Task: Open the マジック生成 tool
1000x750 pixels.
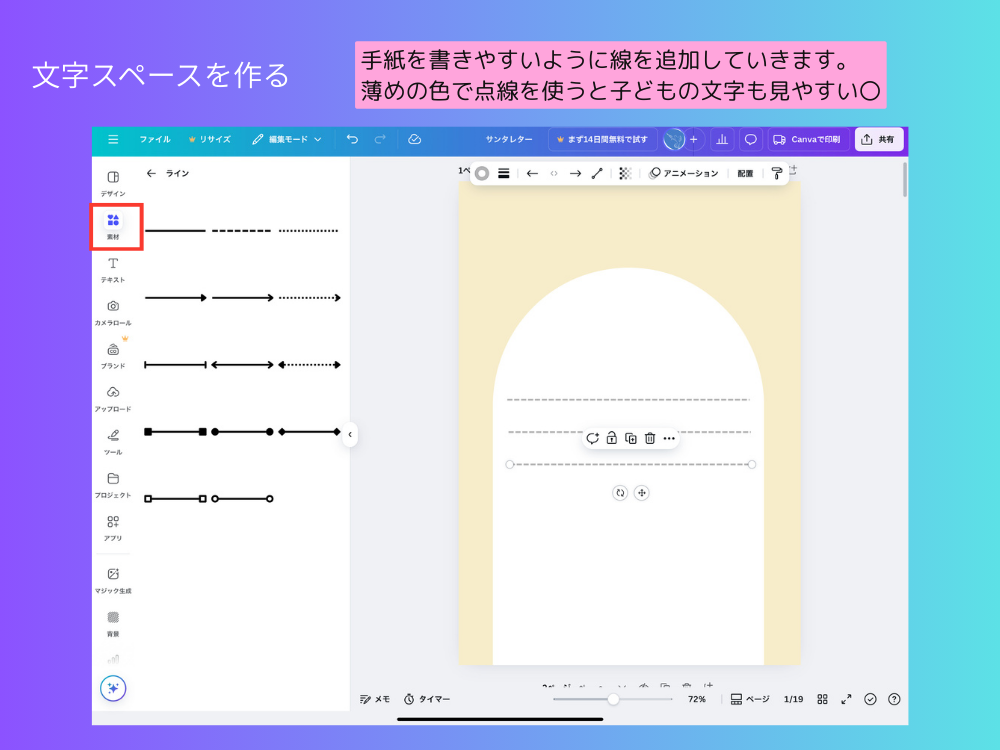Action: [x=113, y=578]
